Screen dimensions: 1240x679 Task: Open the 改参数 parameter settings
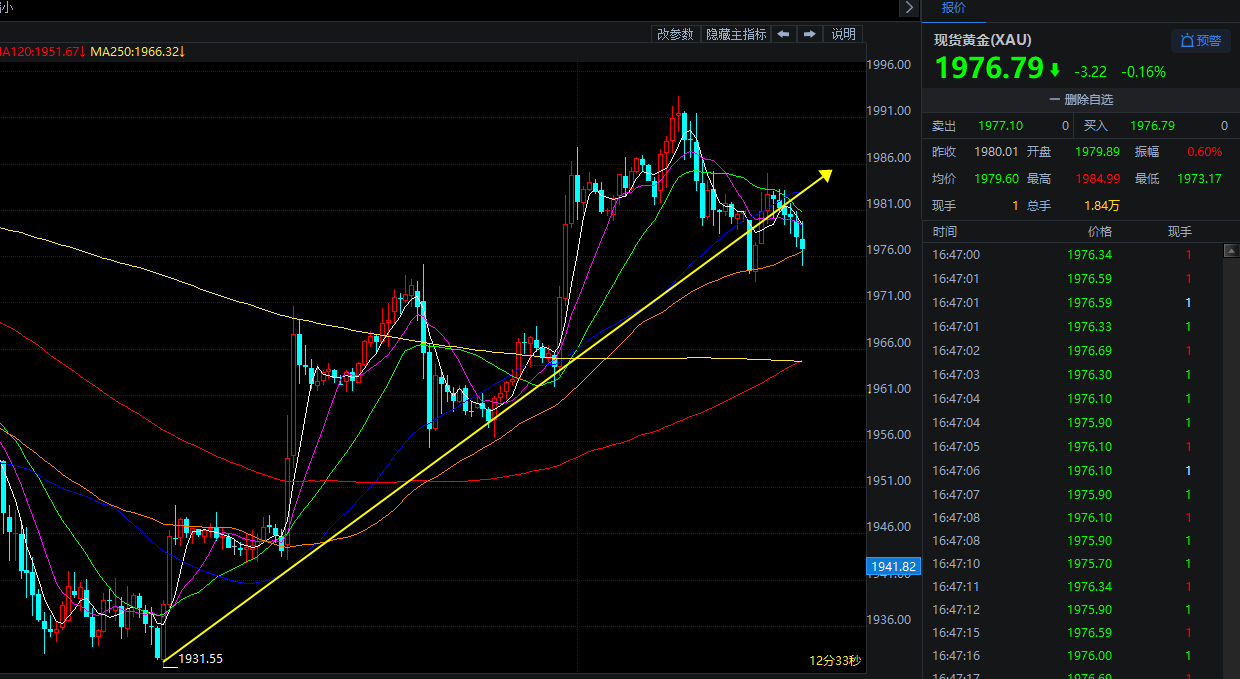click(x=675, y=34)
